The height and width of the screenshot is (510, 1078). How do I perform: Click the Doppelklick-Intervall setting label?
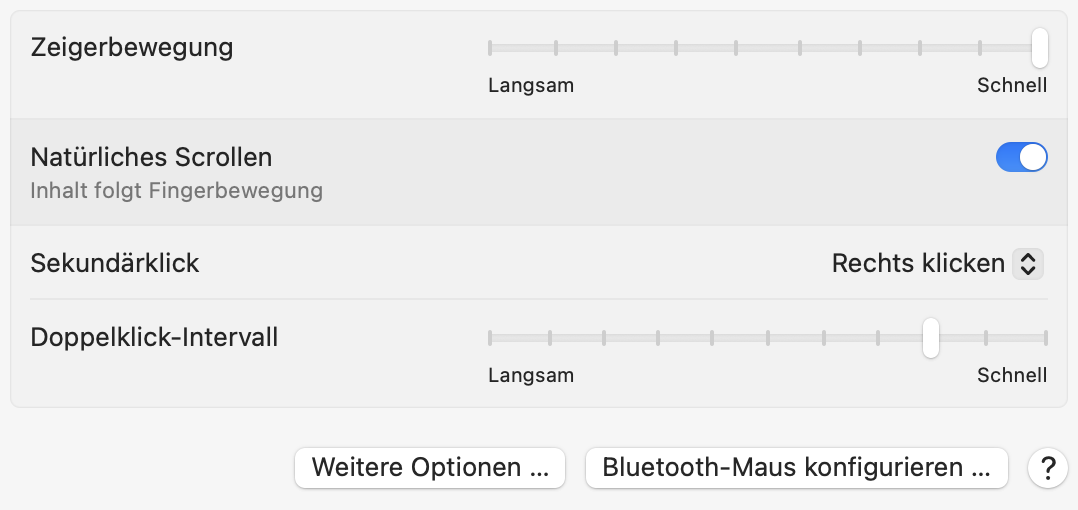coord(154,337)
